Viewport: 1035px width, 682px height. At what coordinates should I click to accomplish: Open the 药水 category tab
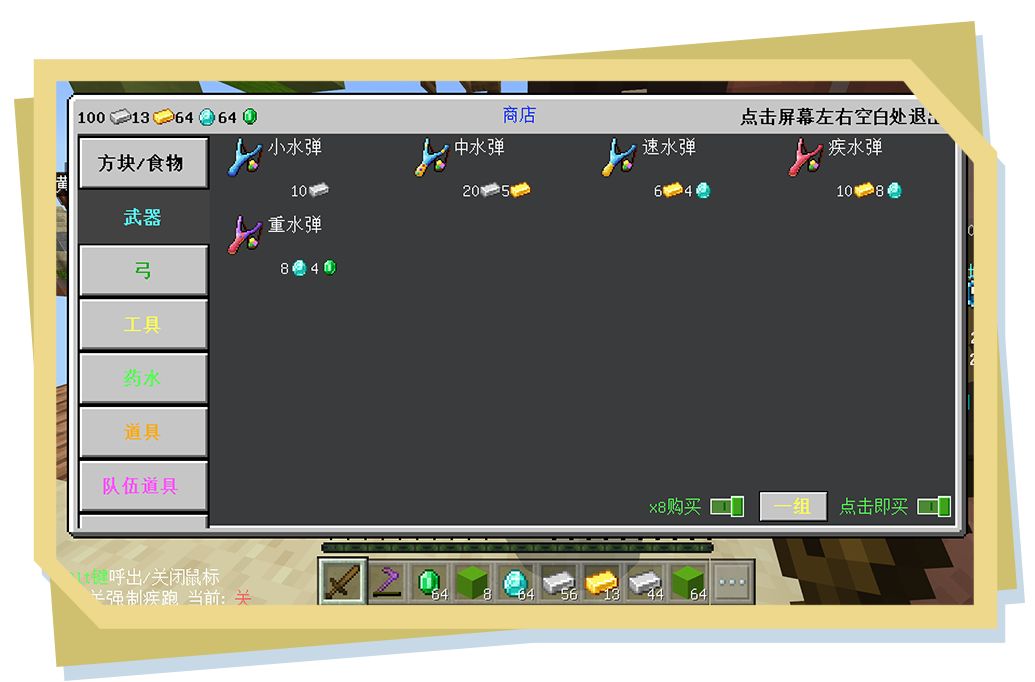click(x=143, y=378)
